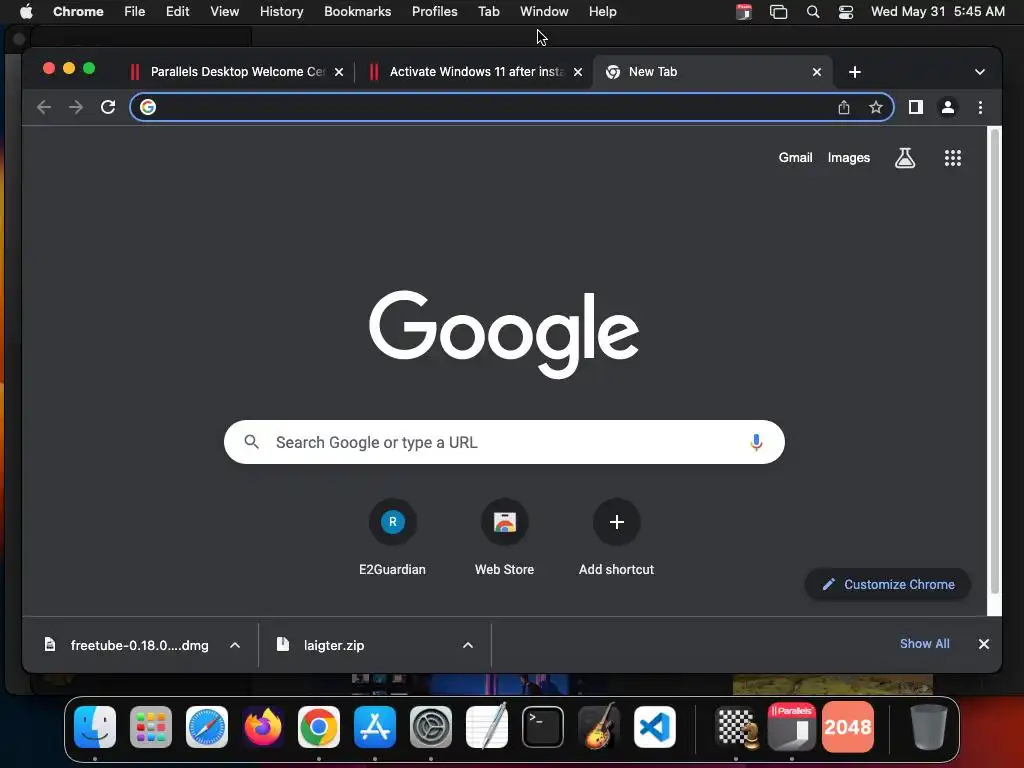The width and height of the screenshot is (1024, 768).
Task: Open App Store from the Dock
Action: (x=375, y=727)
